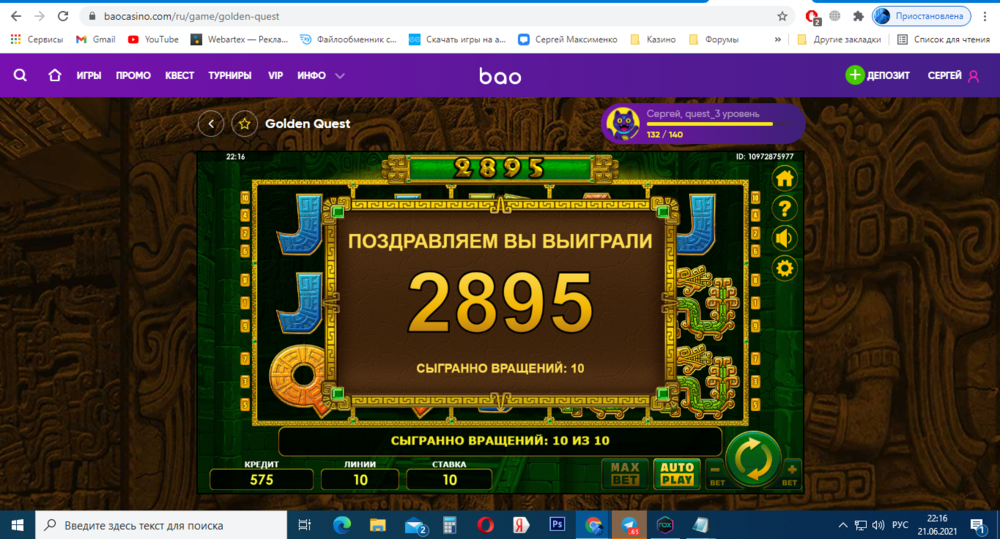Show hidden system tray icons
This screenshot has width=1000, height=539.
point(842,526)
